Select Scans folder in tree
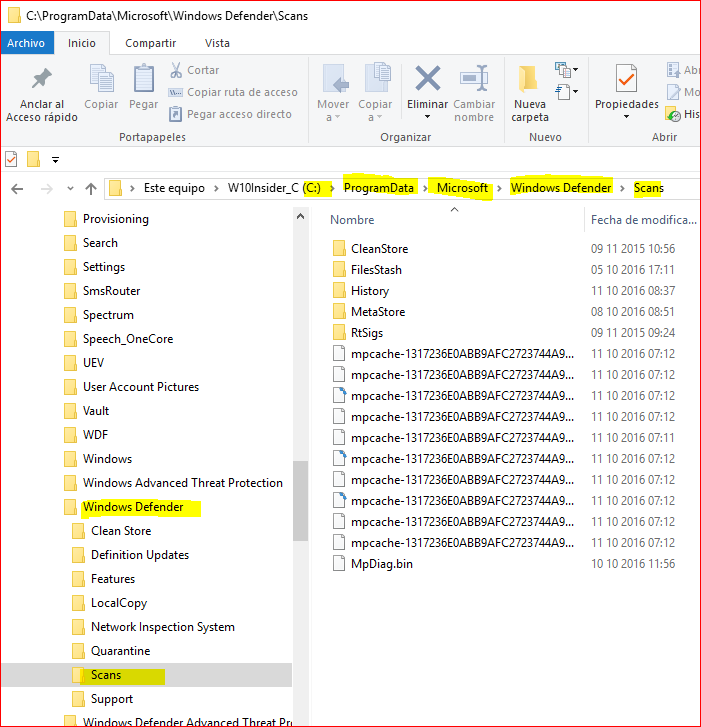This screenshot has height=727, width=701. 106,675
